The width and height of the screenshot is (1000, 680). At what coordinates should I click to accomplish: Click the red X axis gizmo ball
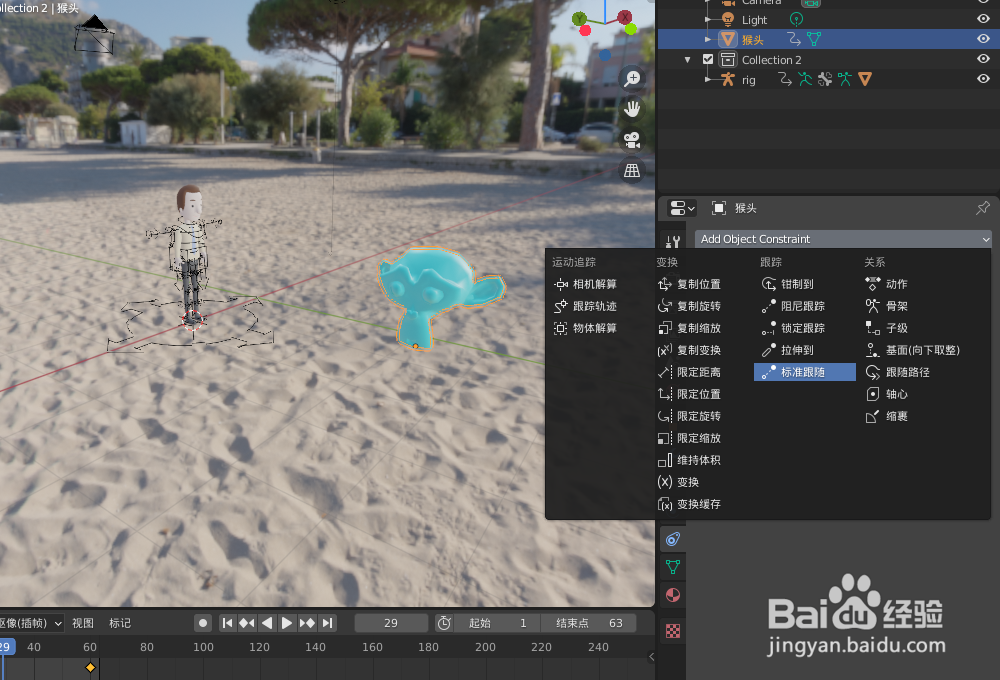click(x=624, y=17)
